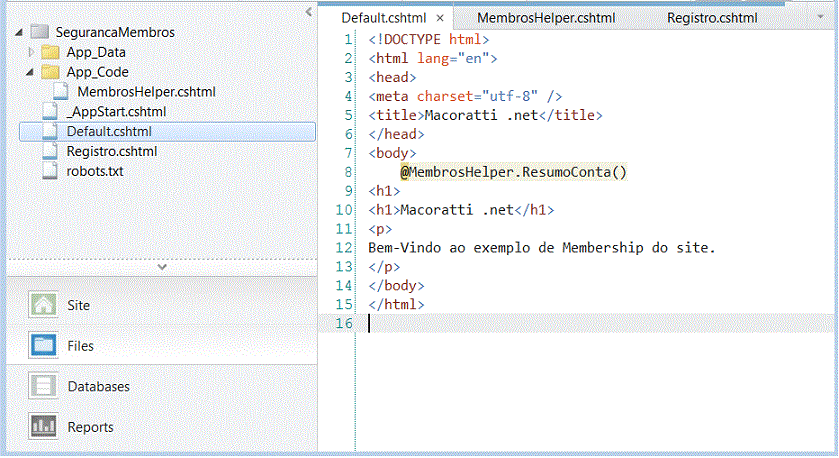Switch to the Registro.cshtml tab
Image resolution: width=839 pixels, height=458 pixels.
(x=712, y=18)
